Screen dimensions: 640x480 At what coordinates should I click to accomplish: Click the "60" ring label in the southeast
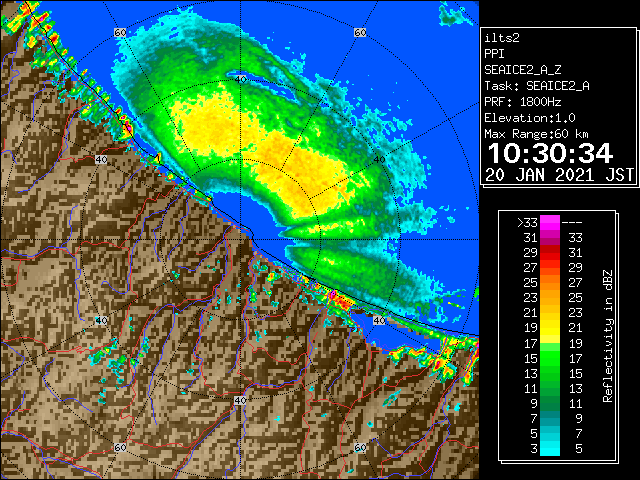point(360,447)
